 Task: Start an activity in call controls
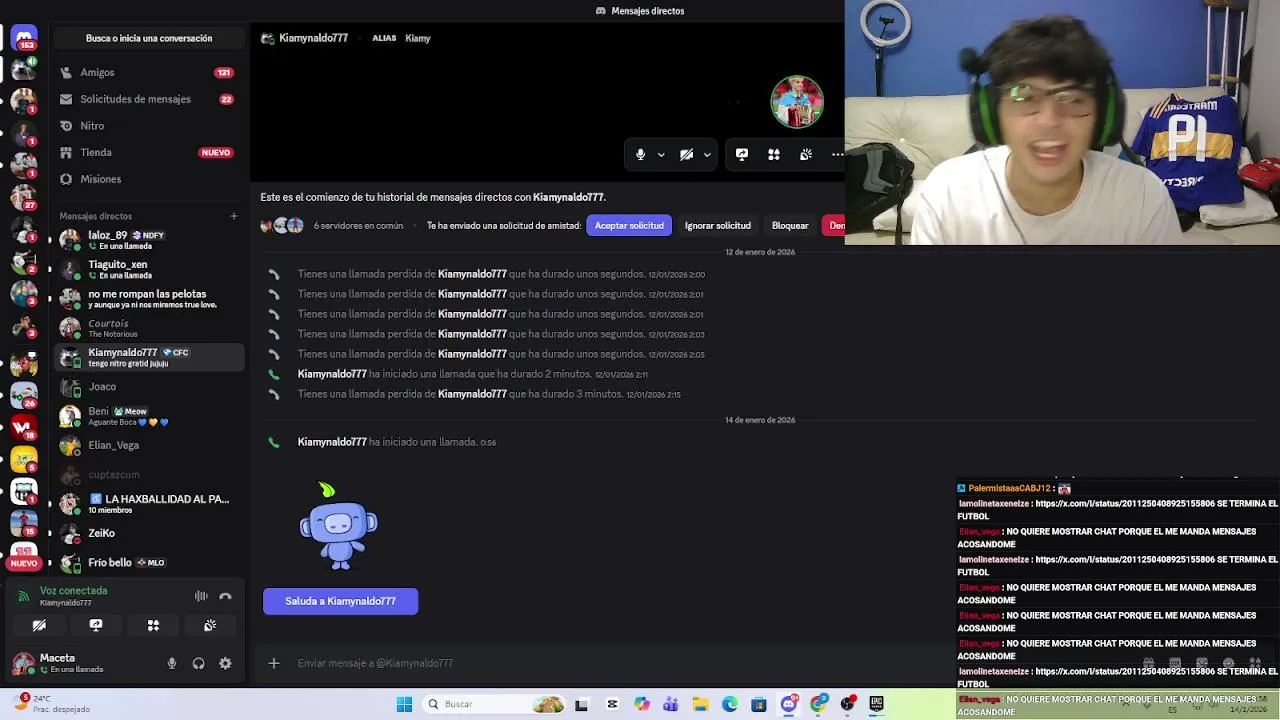click(x=774, y=155)
